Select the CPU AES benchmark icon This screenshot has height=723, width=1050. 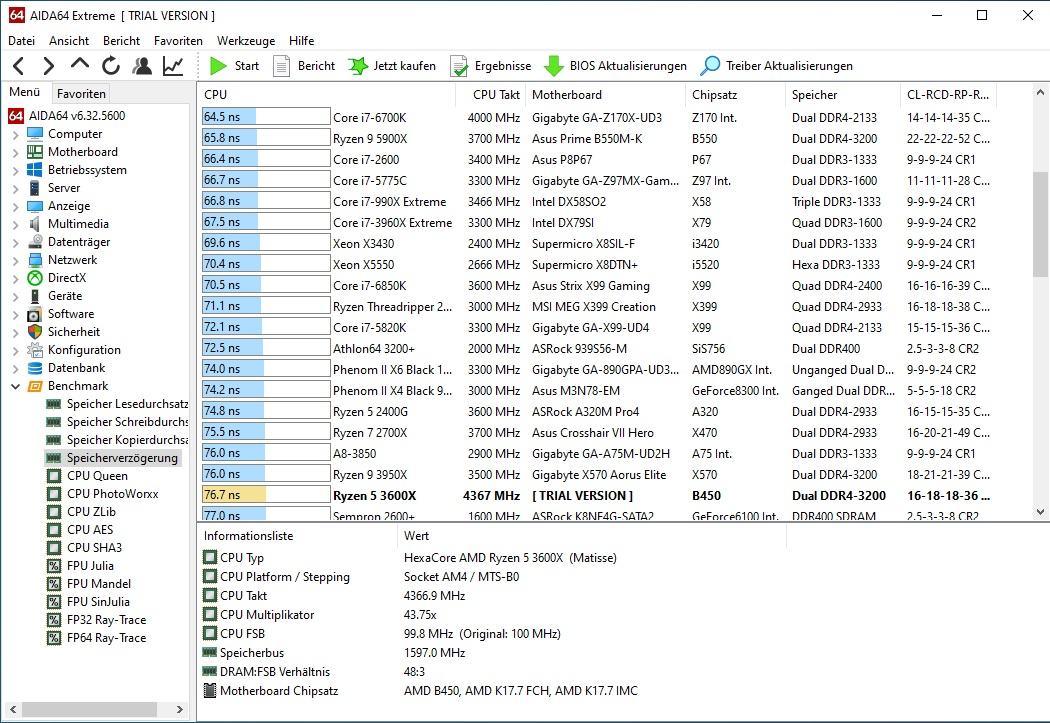[x=54, y=530]
